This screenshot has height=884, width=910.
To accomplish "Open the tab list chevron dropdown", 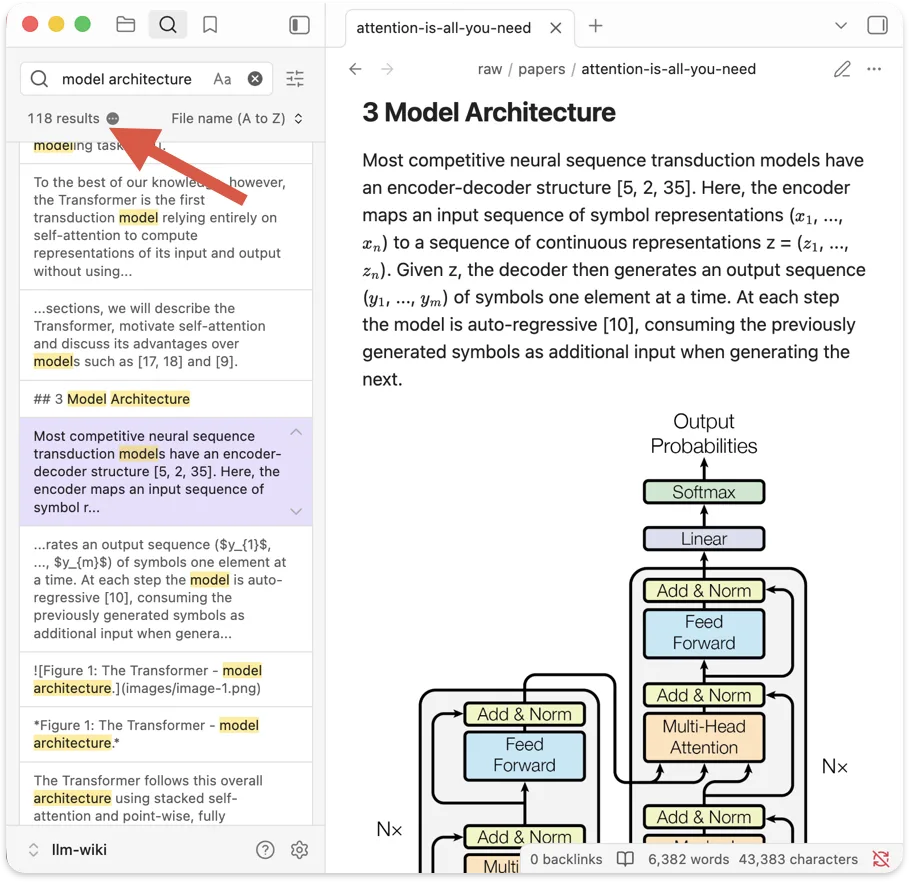I will [x=840, y=26].
